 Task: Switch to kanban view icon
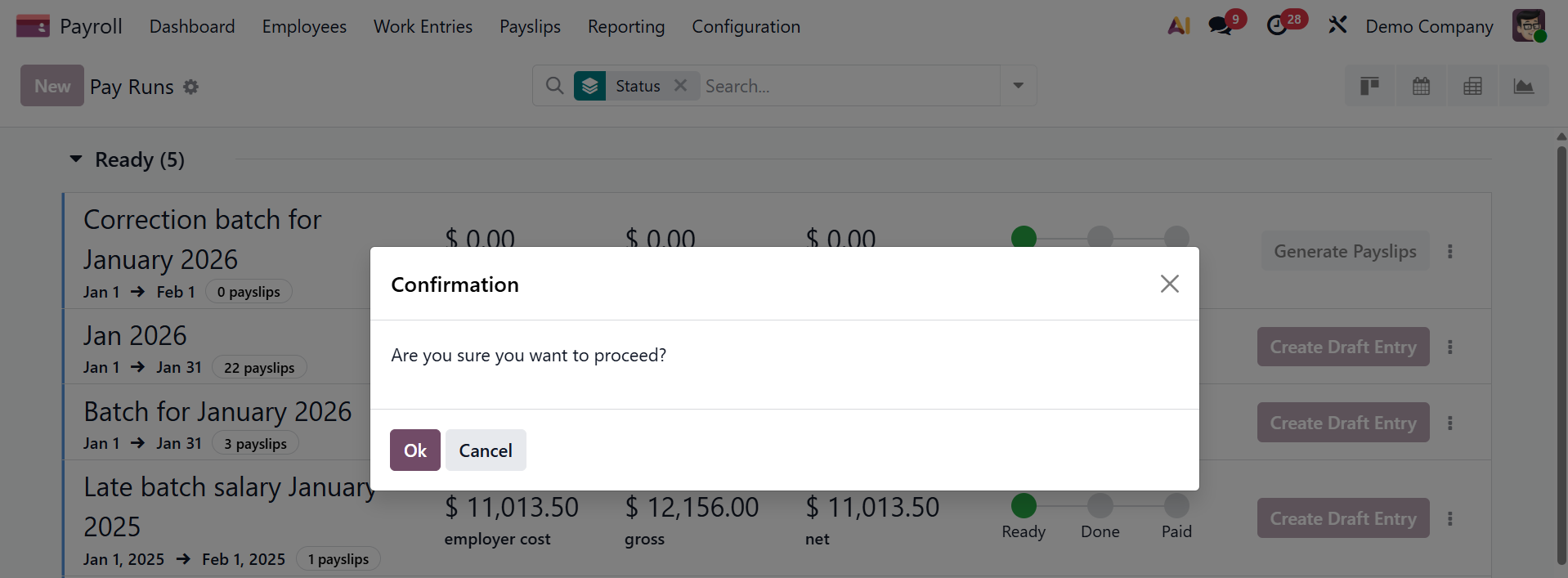tap(1369, 86)
